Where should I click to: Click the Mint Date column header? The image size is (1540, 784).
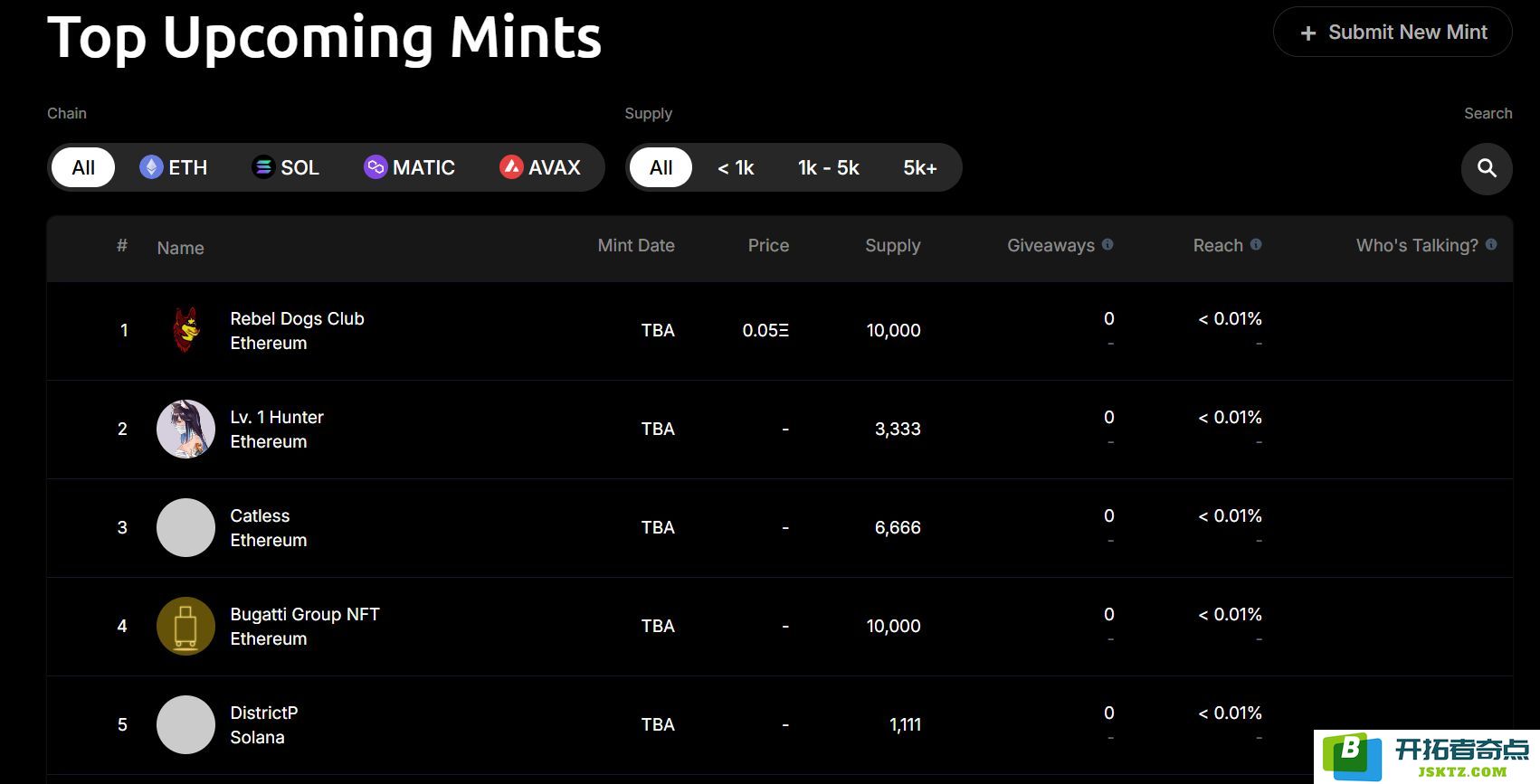tap(636, 245)
